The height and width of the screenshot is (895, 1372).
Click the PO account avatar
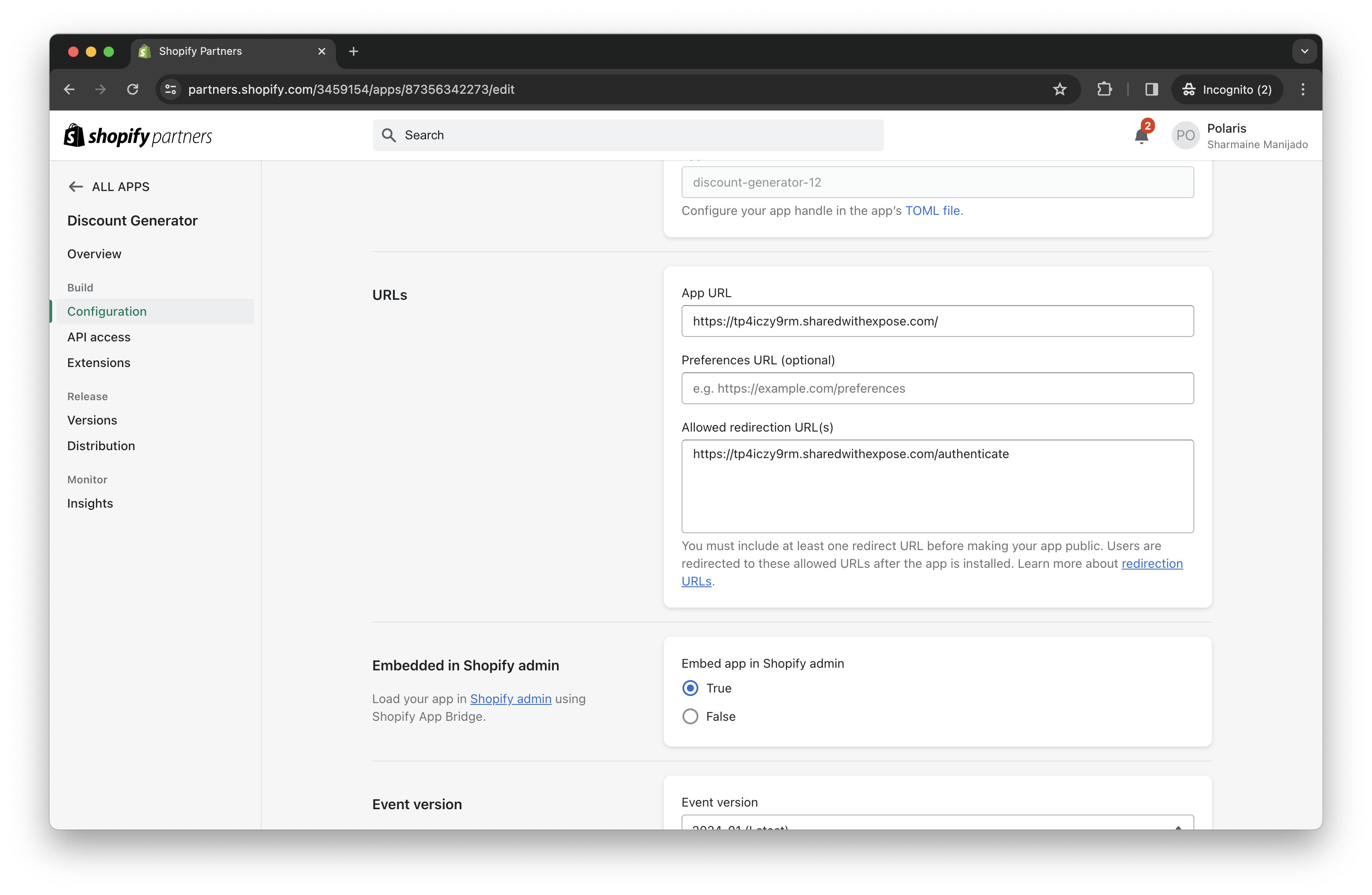1186,135
